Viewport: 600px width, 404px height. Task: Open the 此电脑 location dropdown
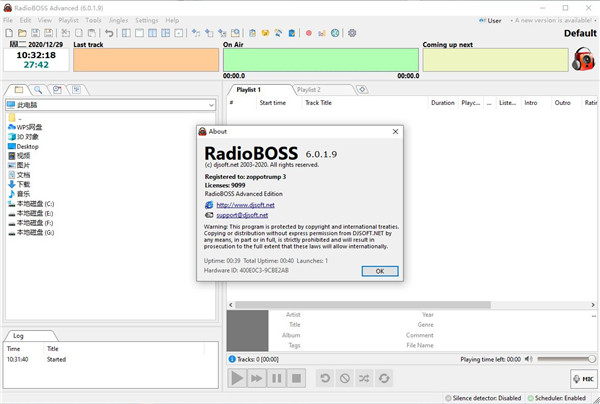(211, 104)
